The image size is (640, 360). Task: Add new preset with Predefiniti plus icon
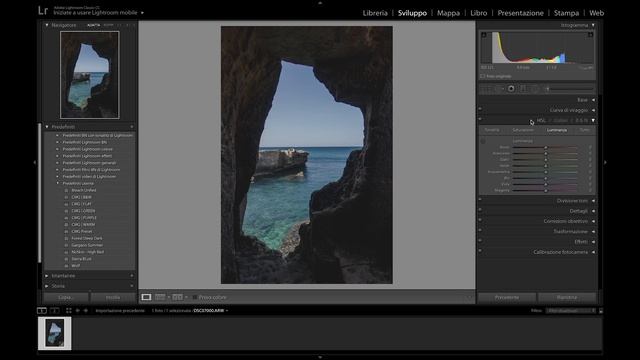click(132, 127)
